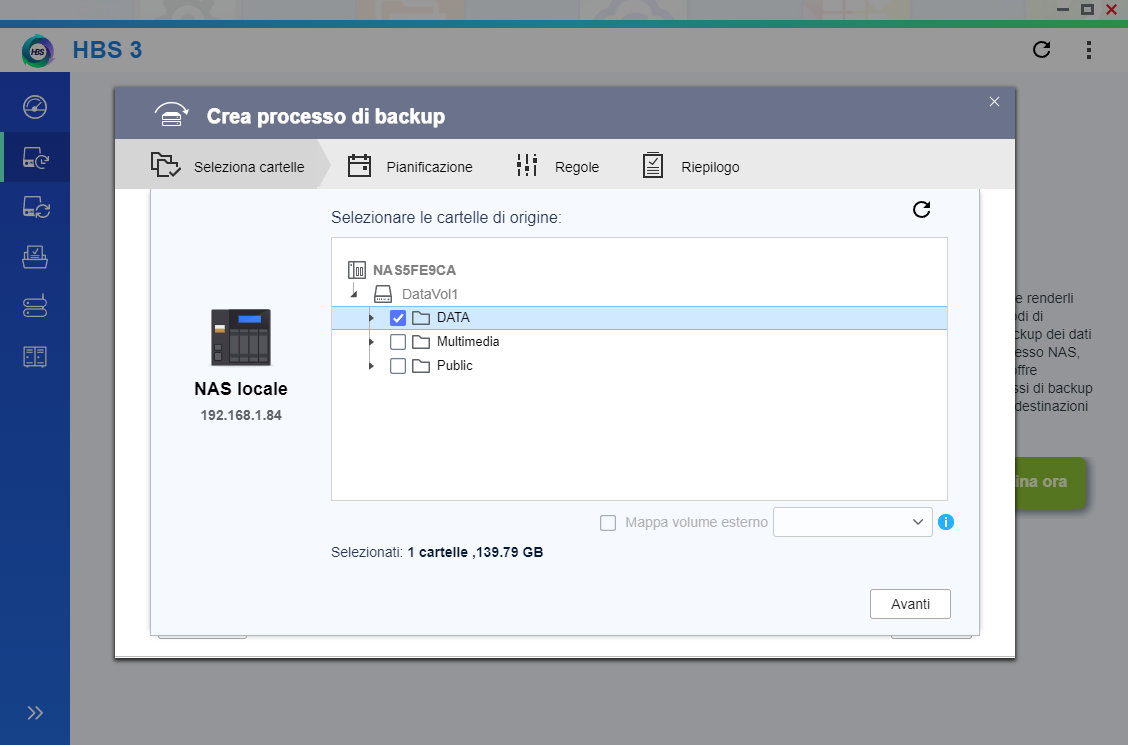Maximize the application window

click(x=1088, y=9)
